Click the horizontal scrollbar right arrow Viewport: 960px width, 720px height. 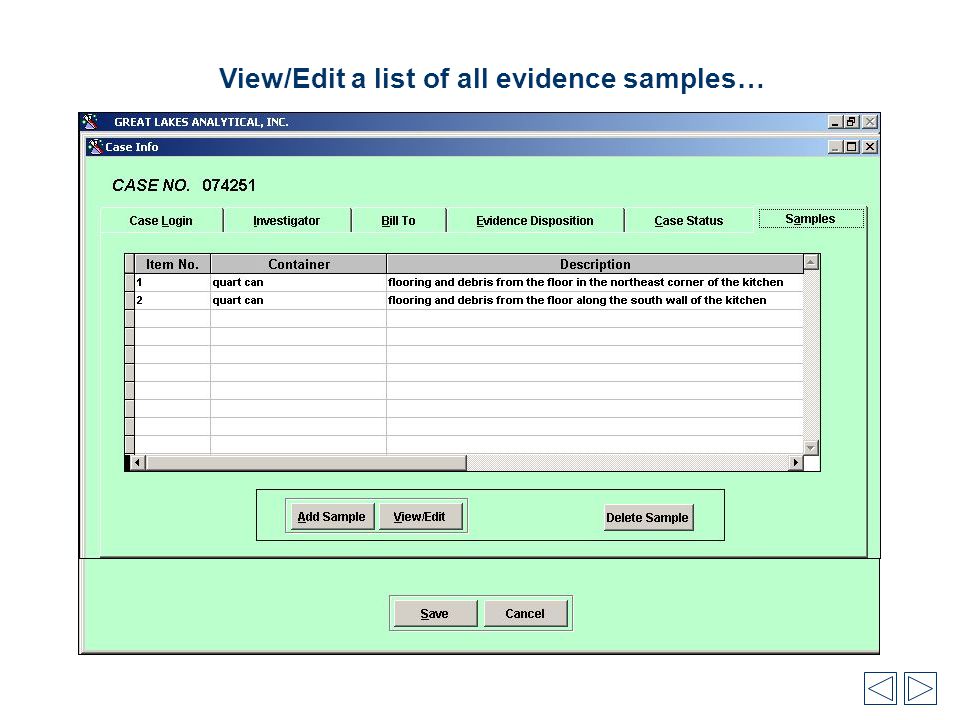coord(795,462)
